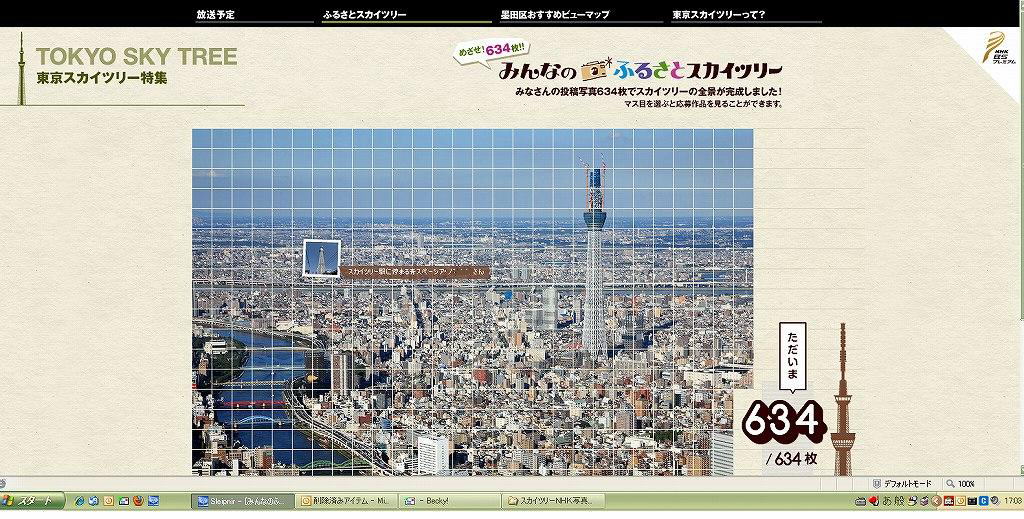Click the TOKYO SKY TREE title
Viewport: 1024px width, 519px height.
[x=136, y=56]
